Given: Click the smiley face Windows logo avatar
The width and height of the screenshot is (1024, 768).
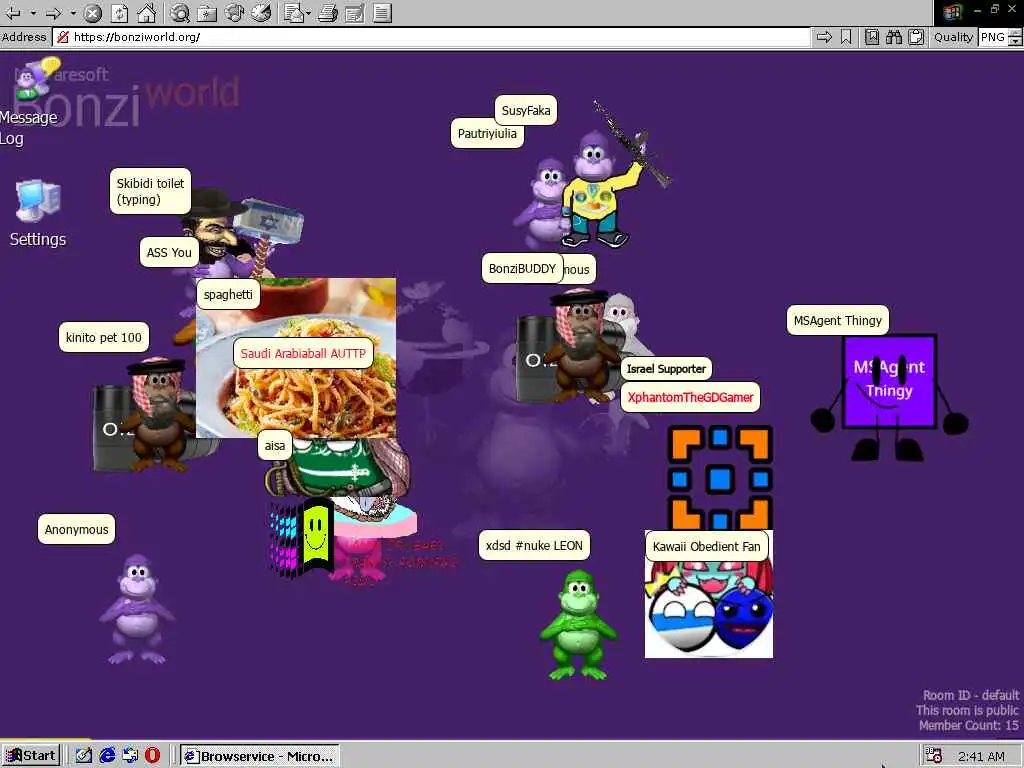Looking at the screenshot, I should pos(304,537).
